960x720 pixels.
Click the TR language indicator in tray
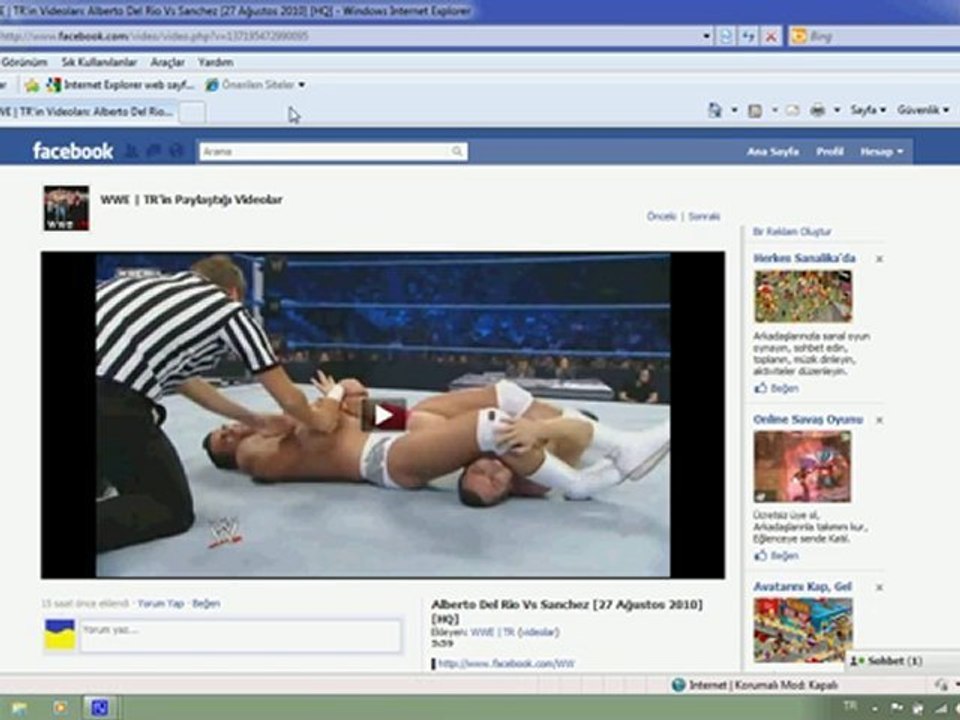[x=850, y=707]
